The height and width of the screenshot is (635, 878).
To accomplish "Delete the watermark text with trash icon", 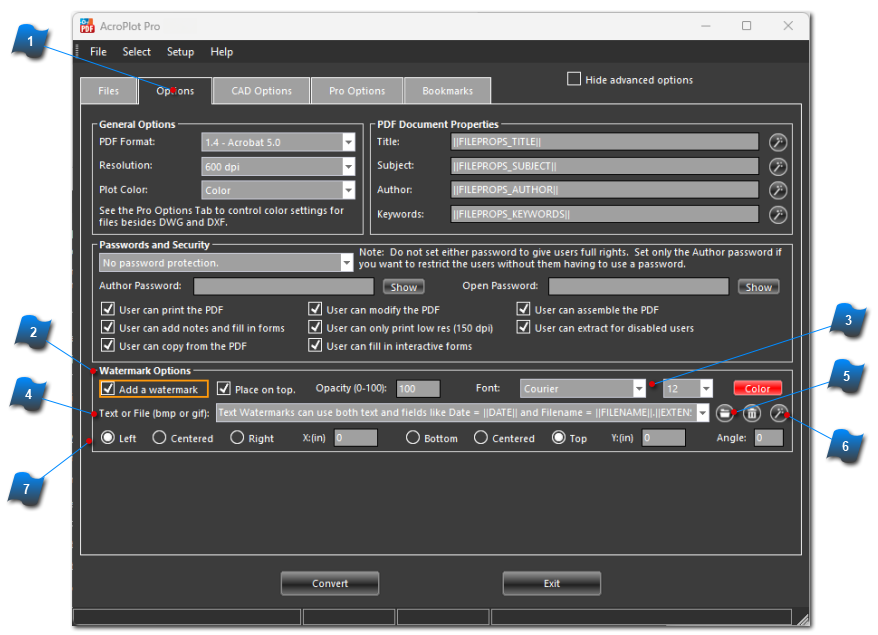I will [751, 413].
